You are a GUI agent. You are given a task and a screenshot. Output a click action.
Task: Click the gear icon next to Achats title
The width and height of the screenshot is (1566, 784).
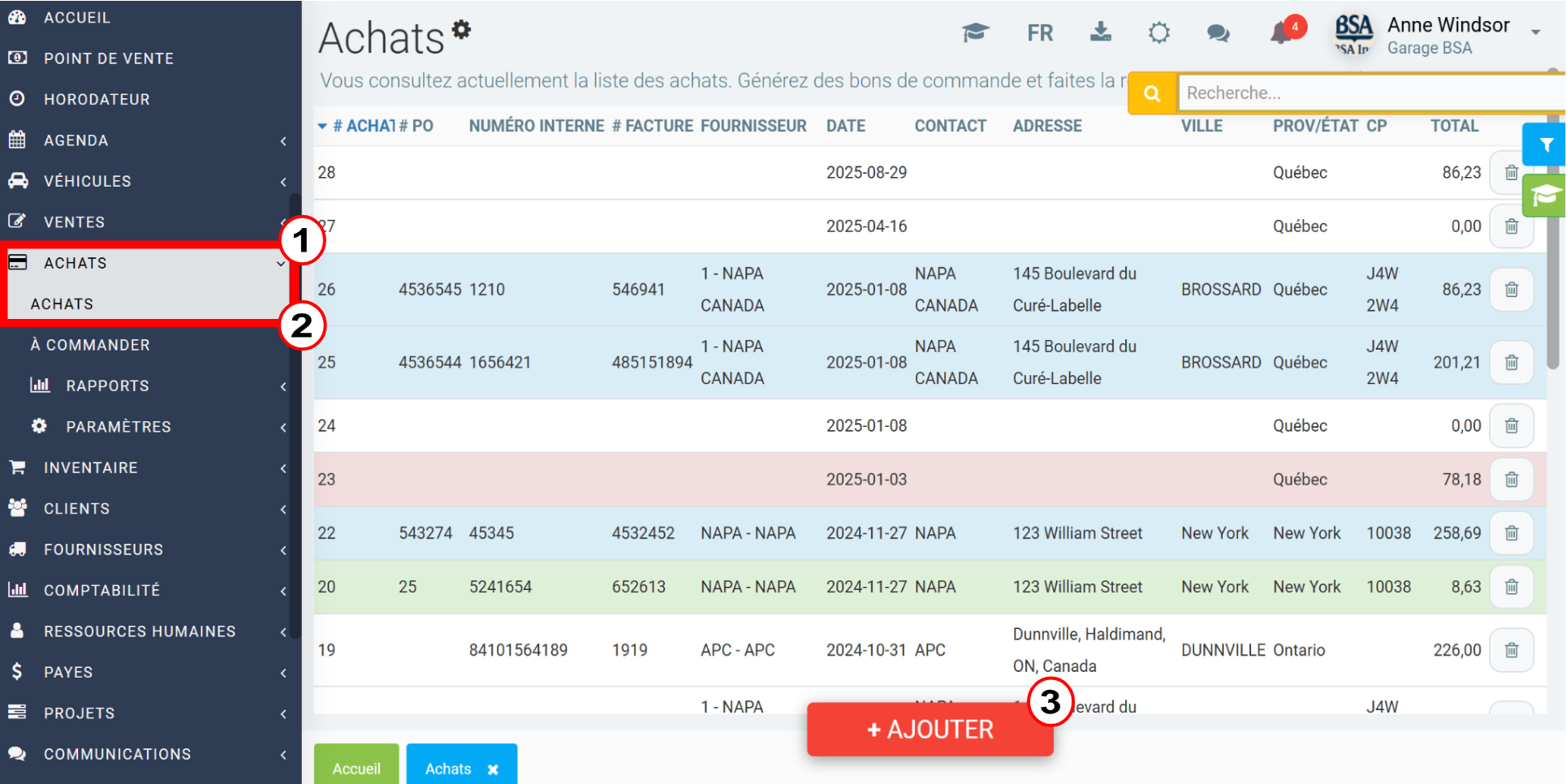coord(461,30)
